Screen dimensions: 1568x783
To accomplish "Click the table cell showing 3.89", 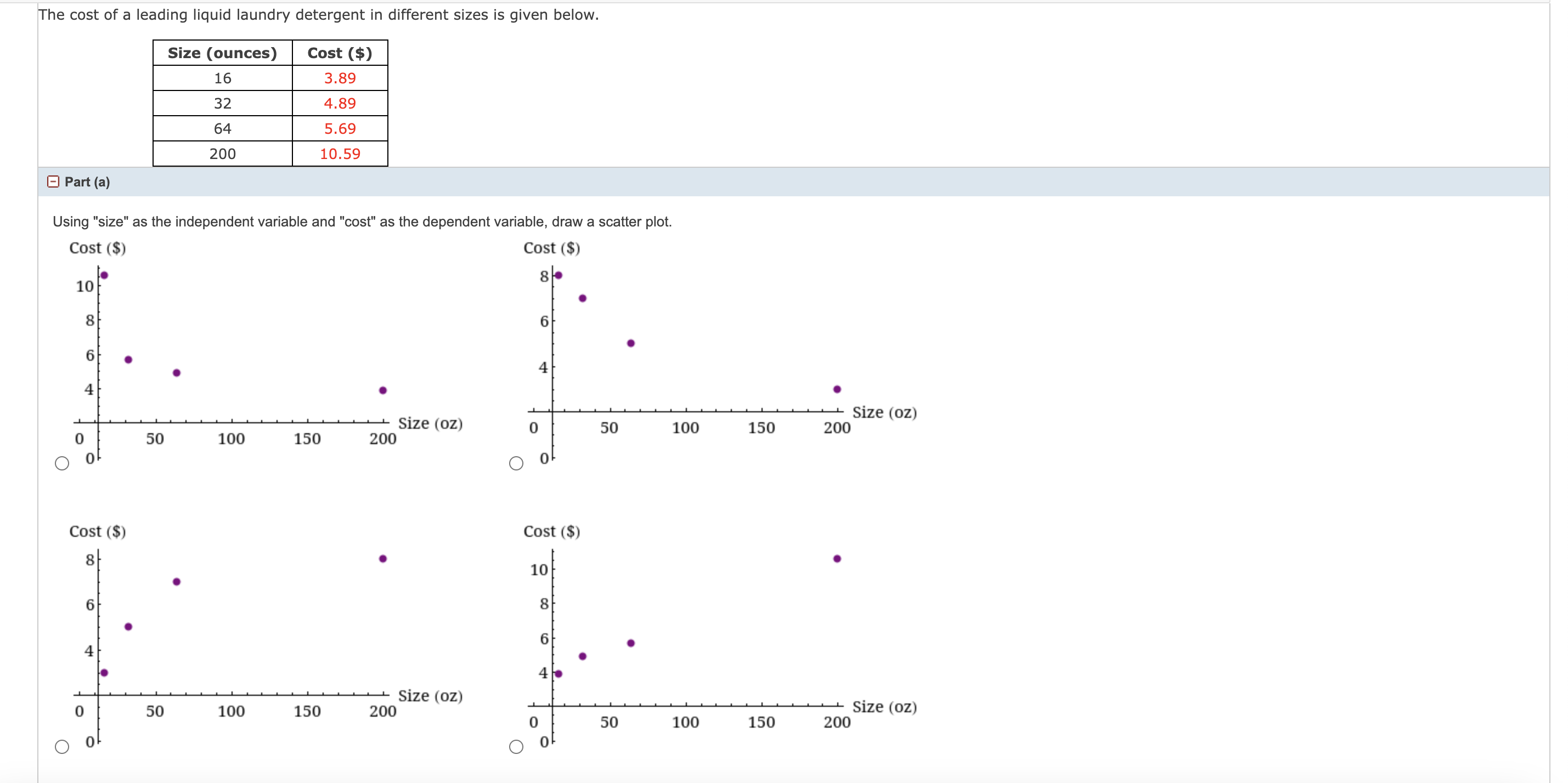I will pyautogui.click(x=340, y=78).
